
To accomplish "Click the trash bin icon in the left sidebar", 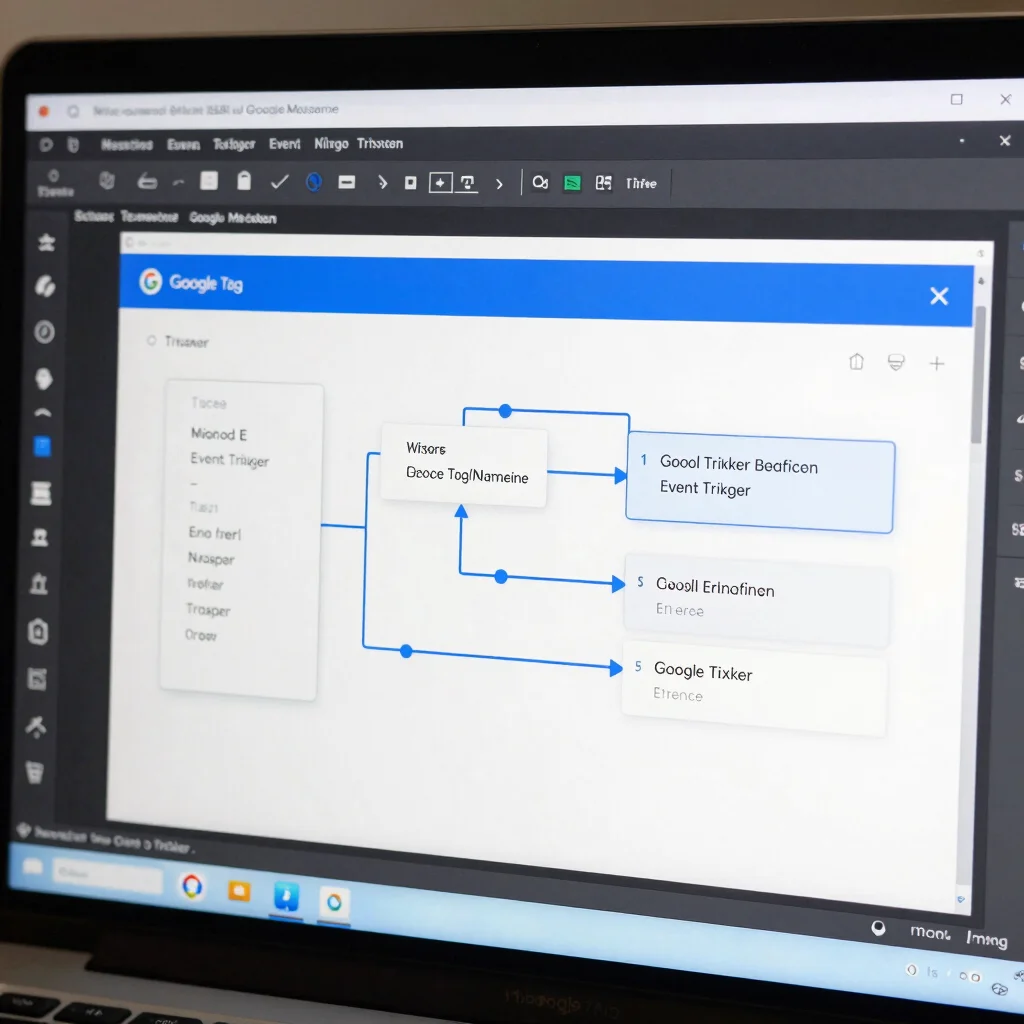I will pos(35,773).
